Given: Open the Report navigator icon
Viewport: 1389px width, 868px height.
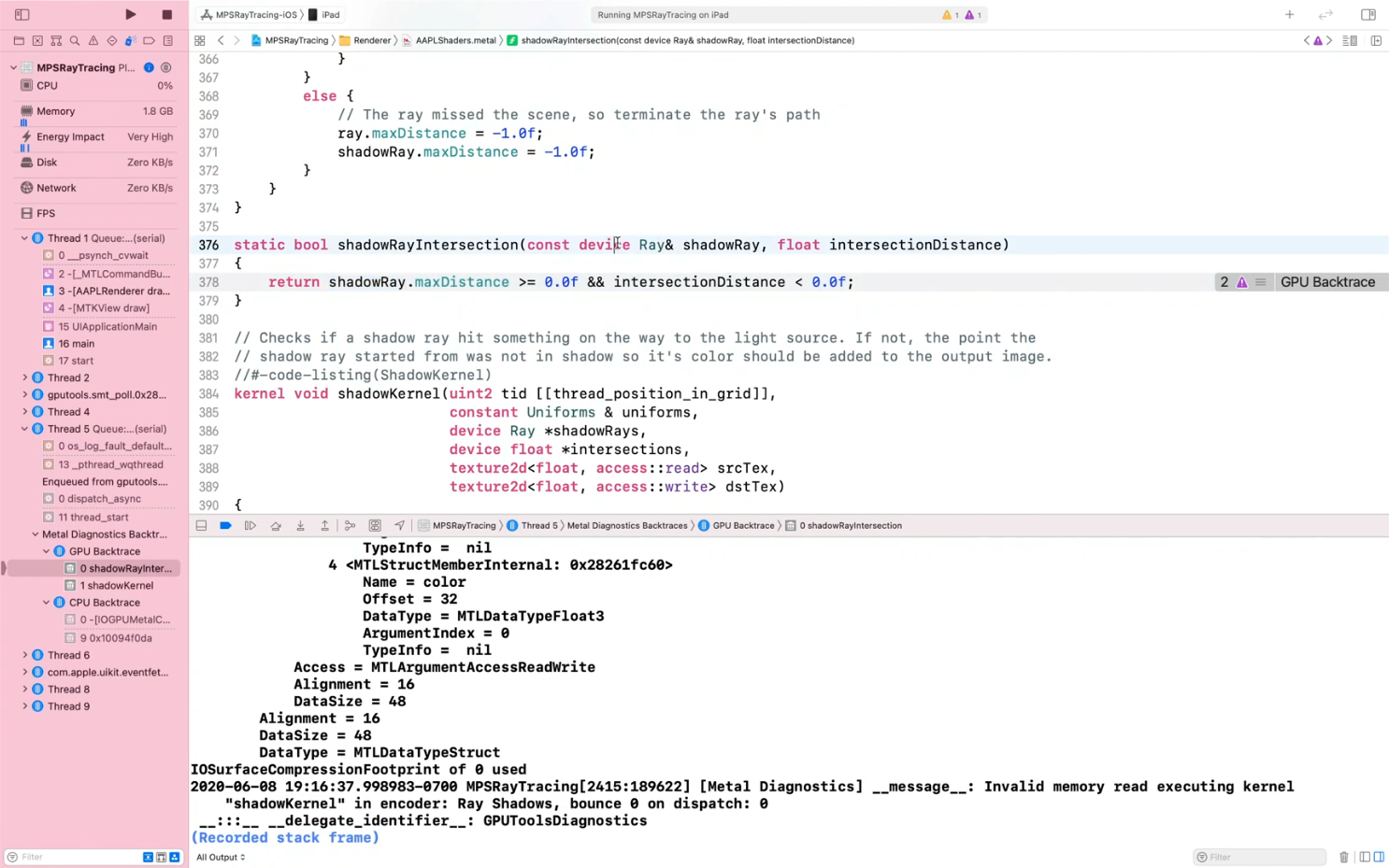Looking at the screenshot, I should coord(168,41).
